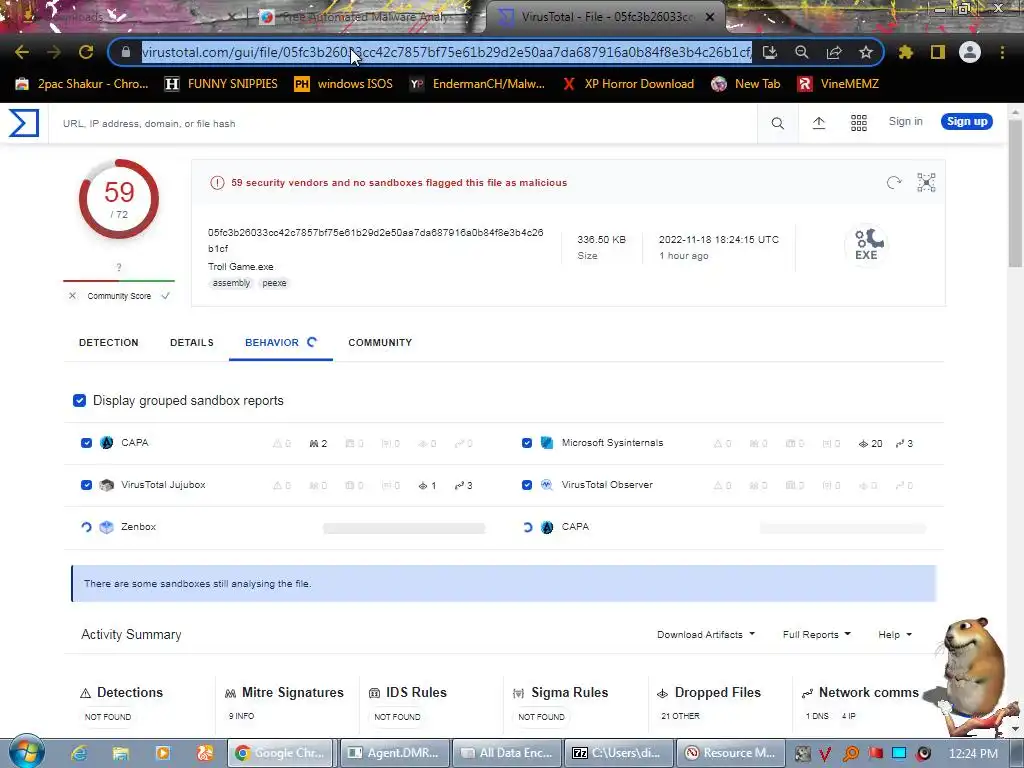Click the VirusTotal sigma logo

click(x=24, y=123)
